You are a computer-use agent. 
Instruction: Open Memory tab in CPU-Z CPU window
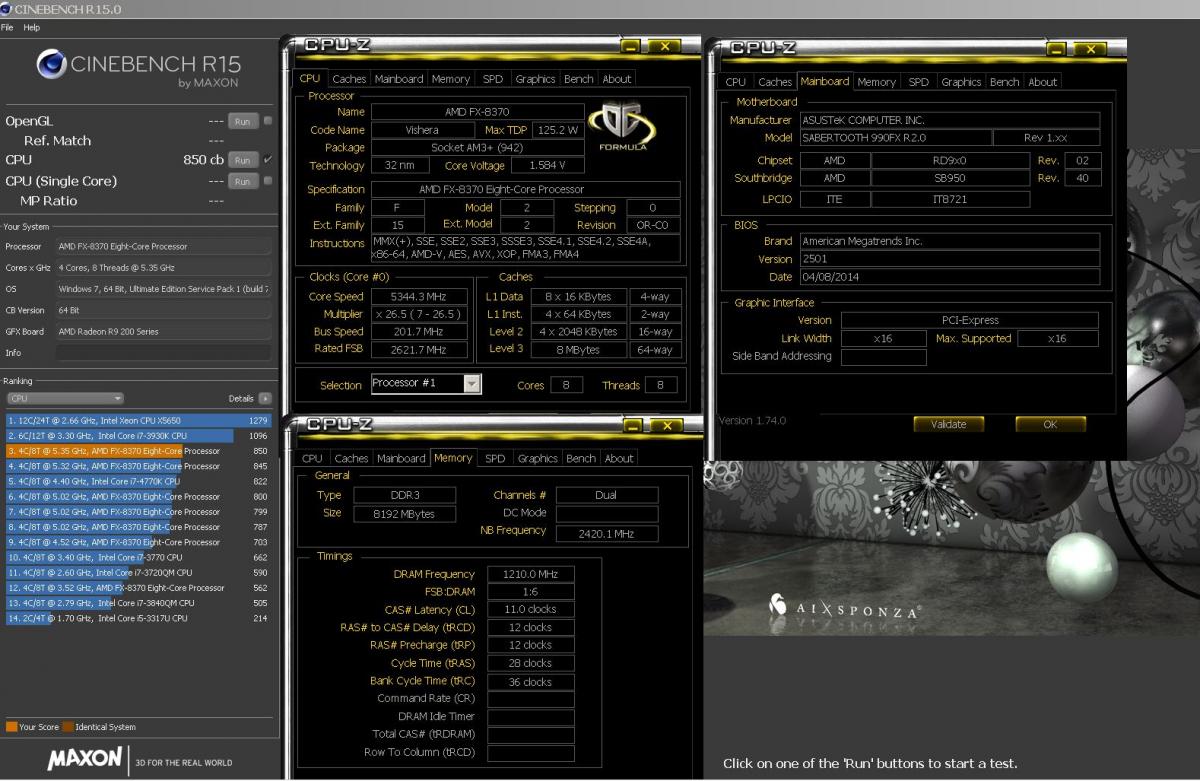tap(451, 79)
